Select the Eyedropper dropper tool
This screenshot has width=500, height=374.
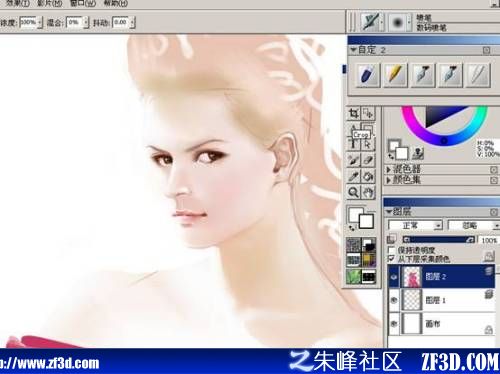353,176
